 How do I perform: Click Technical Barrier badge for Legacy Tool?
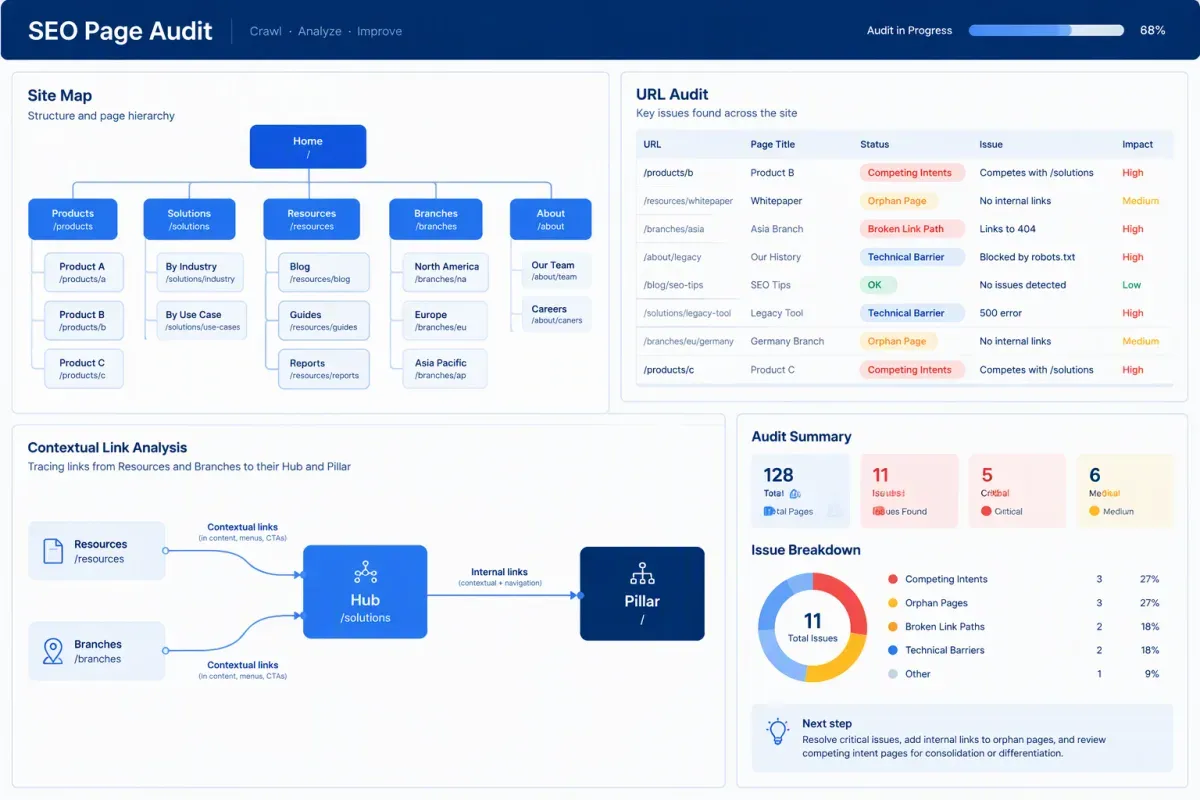(x=912, y=313)
